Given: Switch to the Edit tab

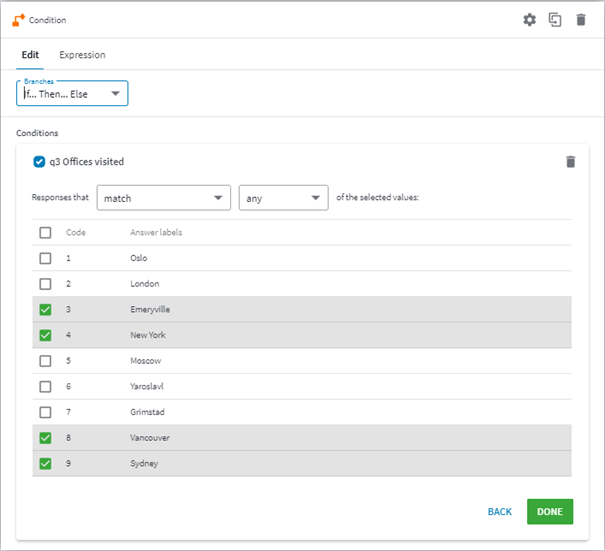Looking at the screenshot, I should point(30,55).
